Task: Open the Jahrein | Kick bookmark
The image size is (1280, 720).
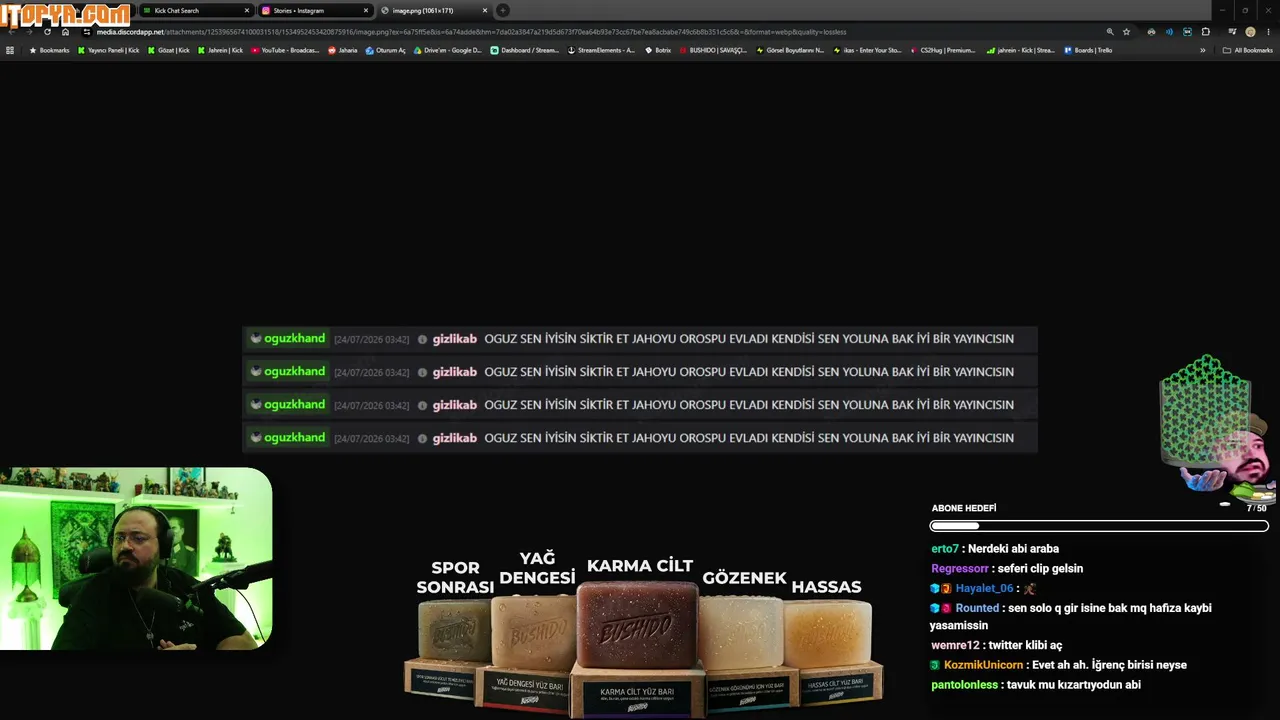Action: 220,50
